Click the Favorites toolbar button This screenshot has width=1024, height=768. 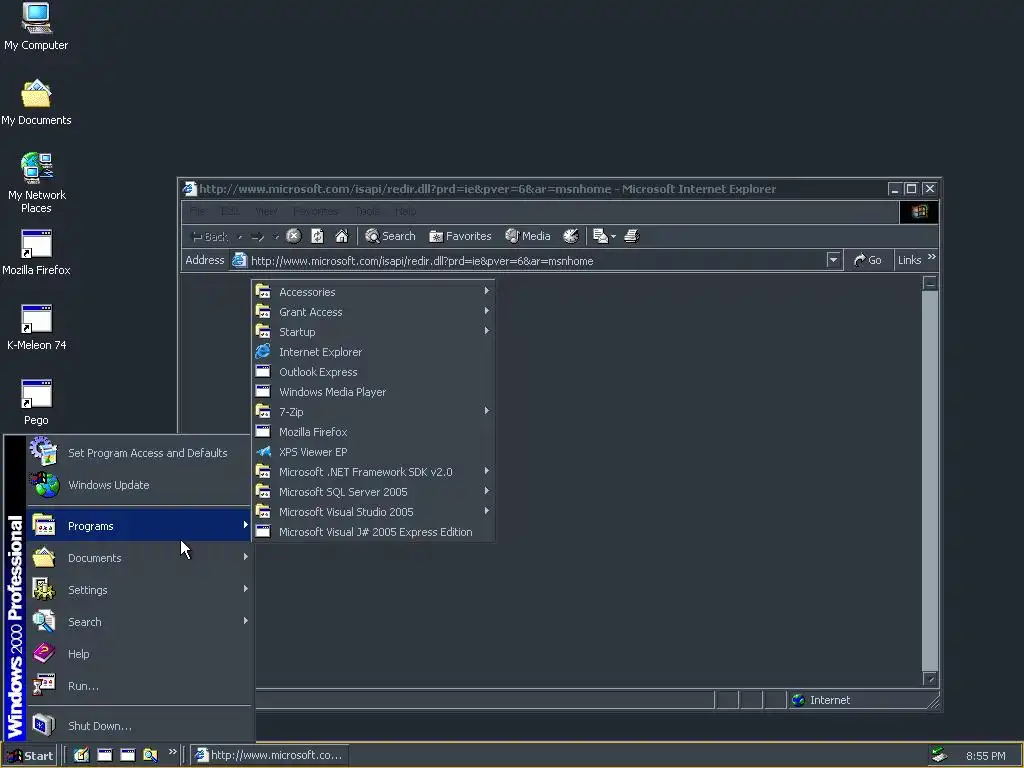click(x=460, y=236)
